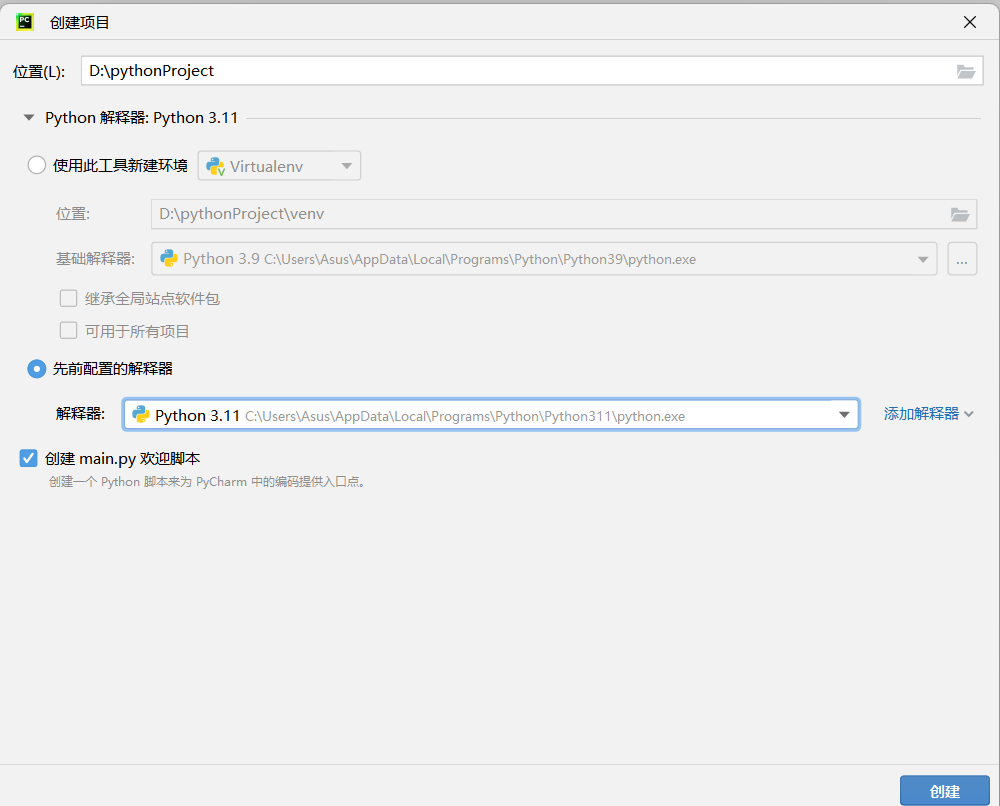1000x806 pixels.
Task: Click the Python 解释器: Python 3.11 header text
Action: point(142,118)
